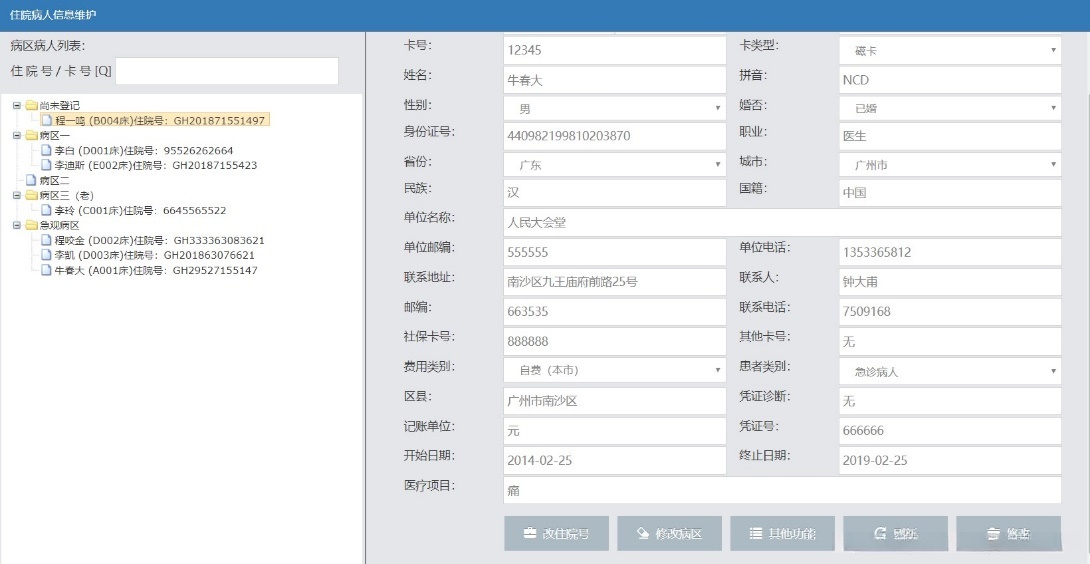The image size is (1090, 564).
Task: Click the refresh icon on the 刷新 button
Action: coord(880,534)
